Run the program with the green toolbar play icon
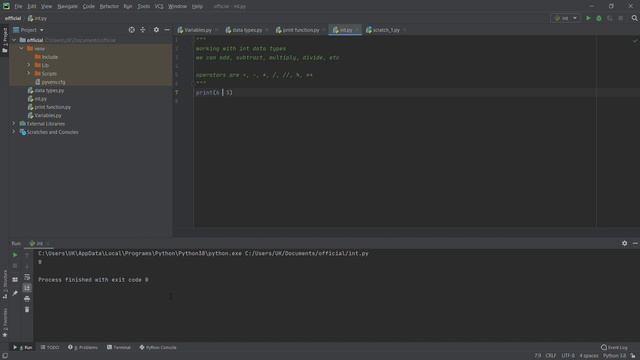640x360 pixels. [x=588, y=18]
